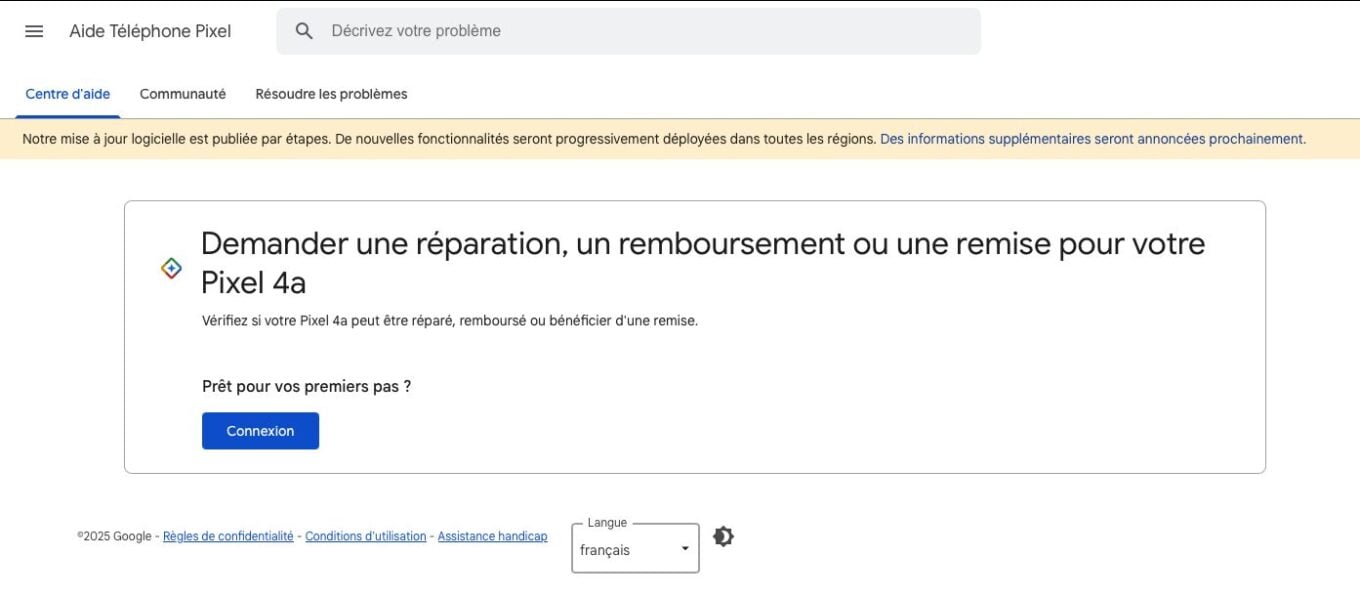Open the Langue dropdown set to français
The image size is (1360, 598).
coord(635,549)
